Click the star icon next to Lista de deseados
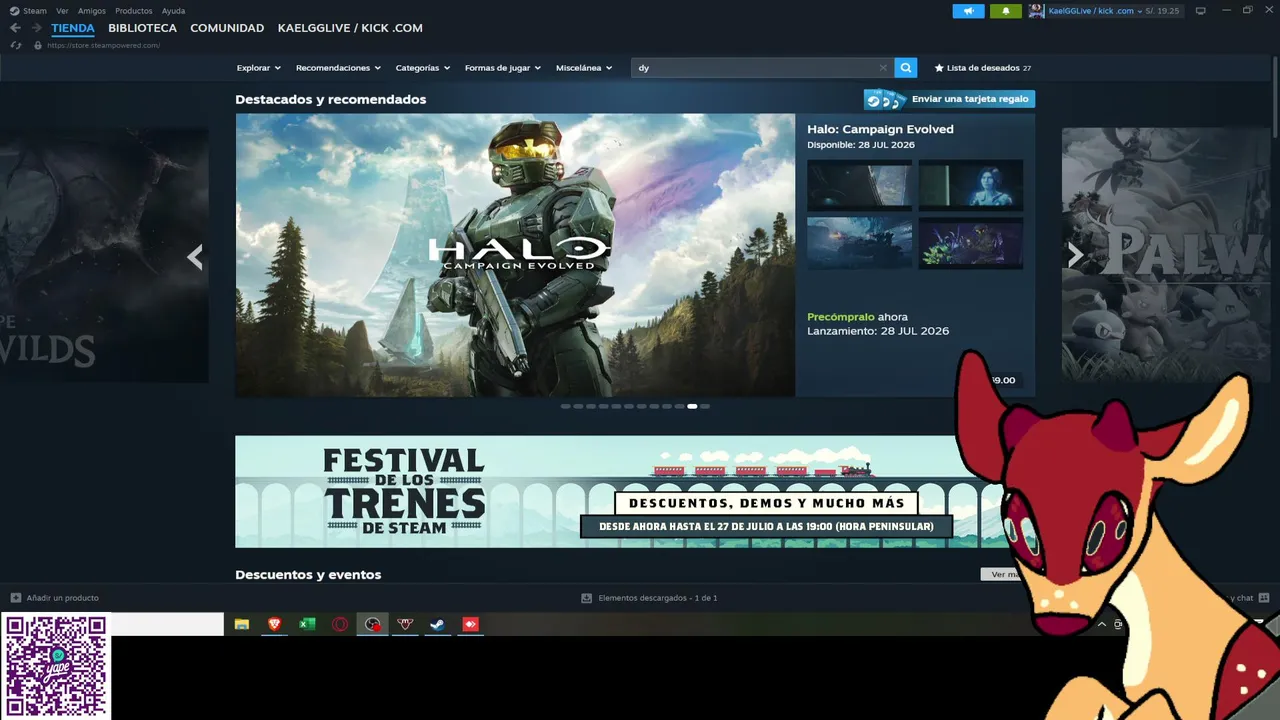The image size is (1280, 720). point(939,68)
